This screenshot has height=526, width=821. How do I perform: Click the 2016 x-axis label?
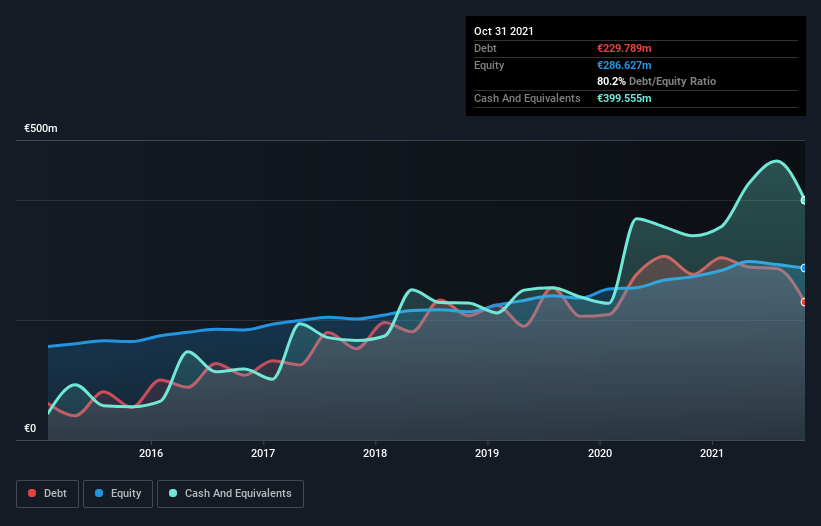tap(151, 453)
